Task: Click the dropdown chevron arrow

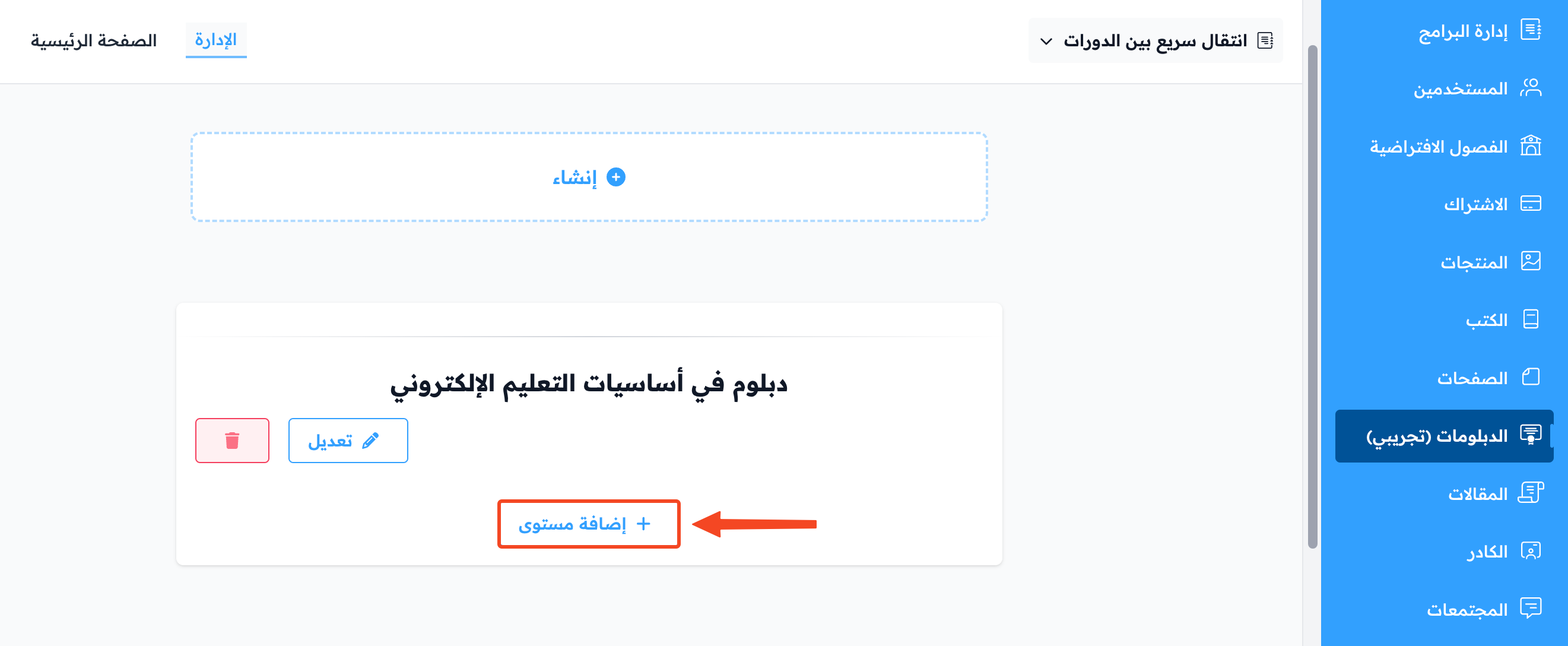Action: point(1046,42)
